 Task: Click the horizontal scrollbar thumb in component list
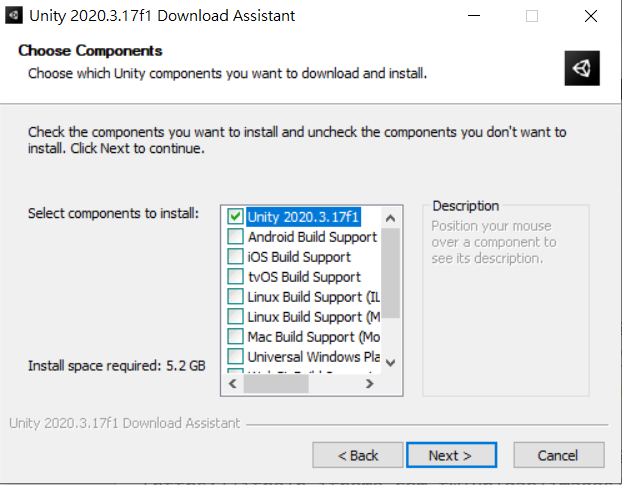pos(276,384)
